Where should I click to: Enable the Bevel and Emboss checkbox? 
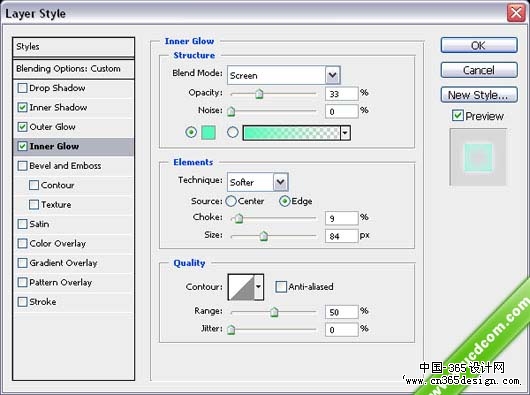pos(22,166)
